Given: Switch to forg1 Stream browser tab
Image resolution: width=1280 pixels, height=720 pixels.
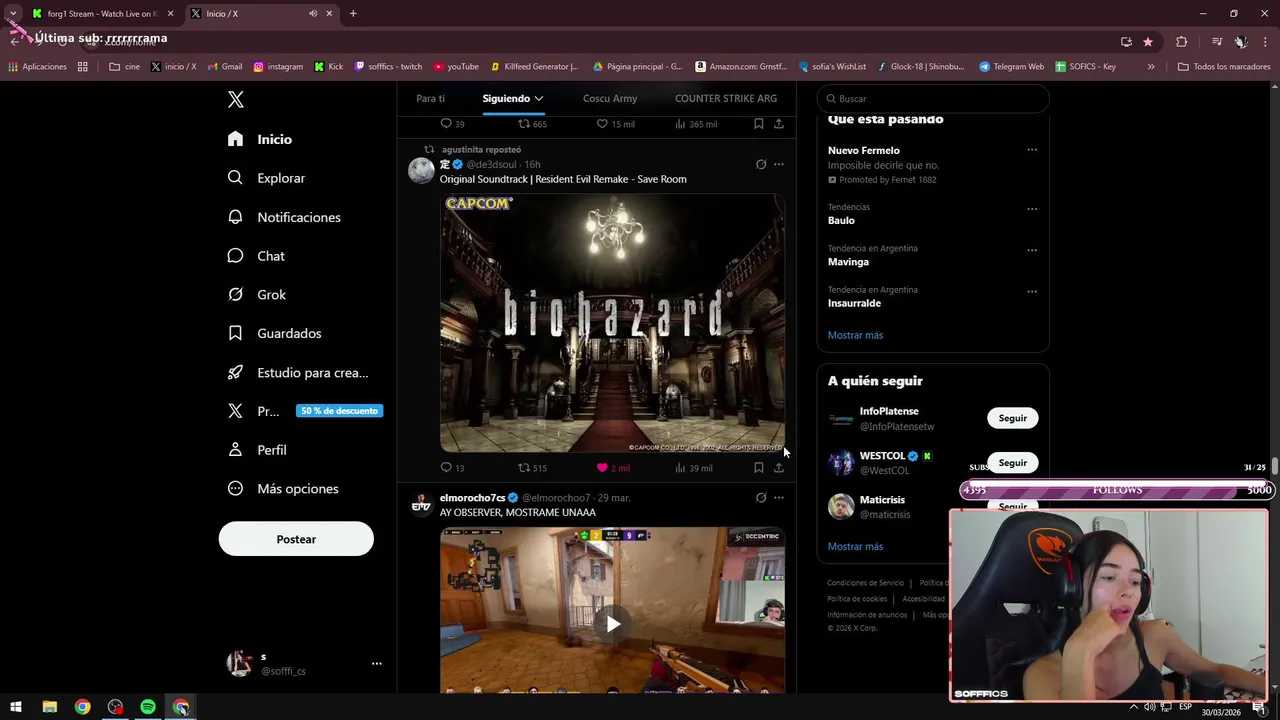Looking at the screenshot, I should [103, 13].
